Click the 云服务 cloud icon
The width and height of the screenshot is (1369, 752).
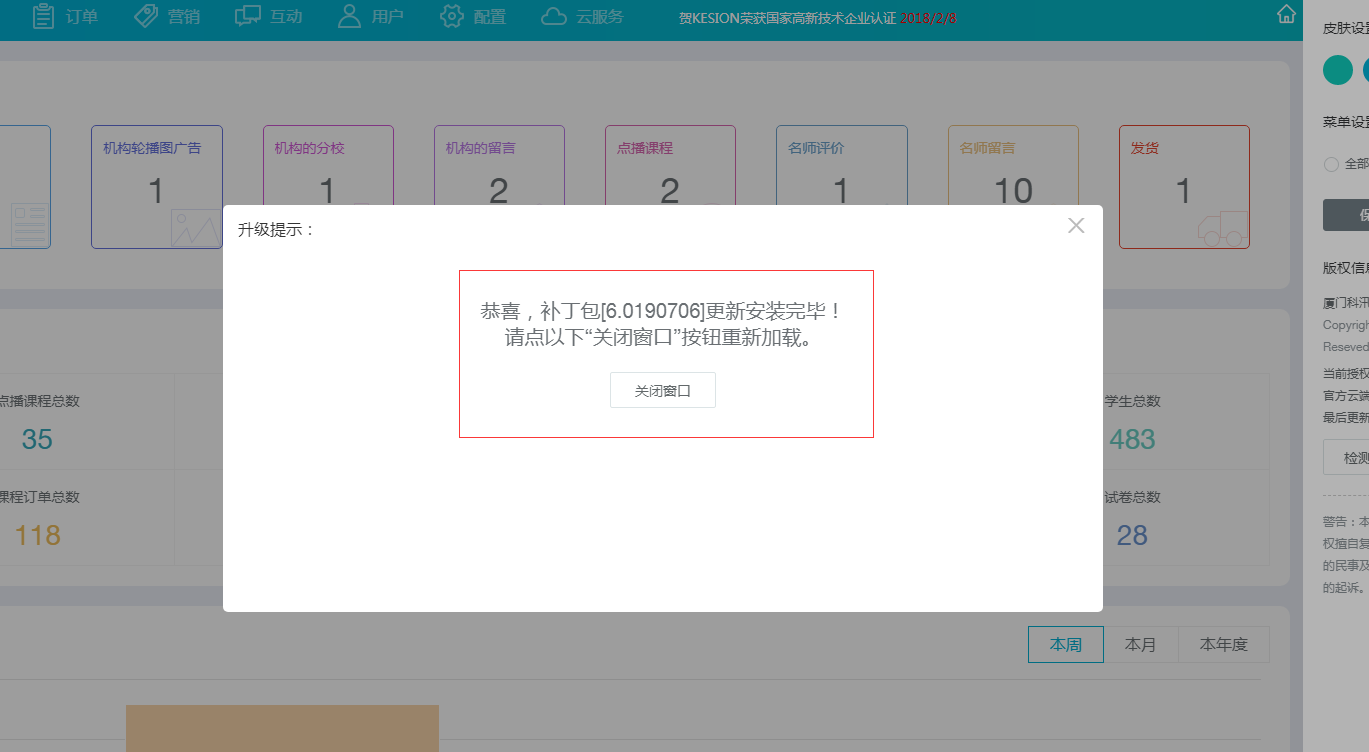(x=553, y=16)
